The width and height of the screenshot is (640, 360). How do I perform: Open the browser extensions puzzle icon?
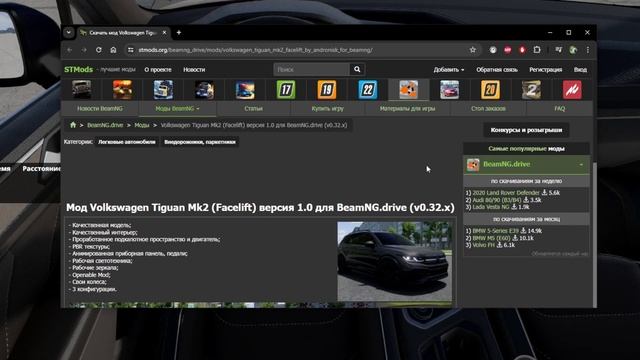point(537,50)
